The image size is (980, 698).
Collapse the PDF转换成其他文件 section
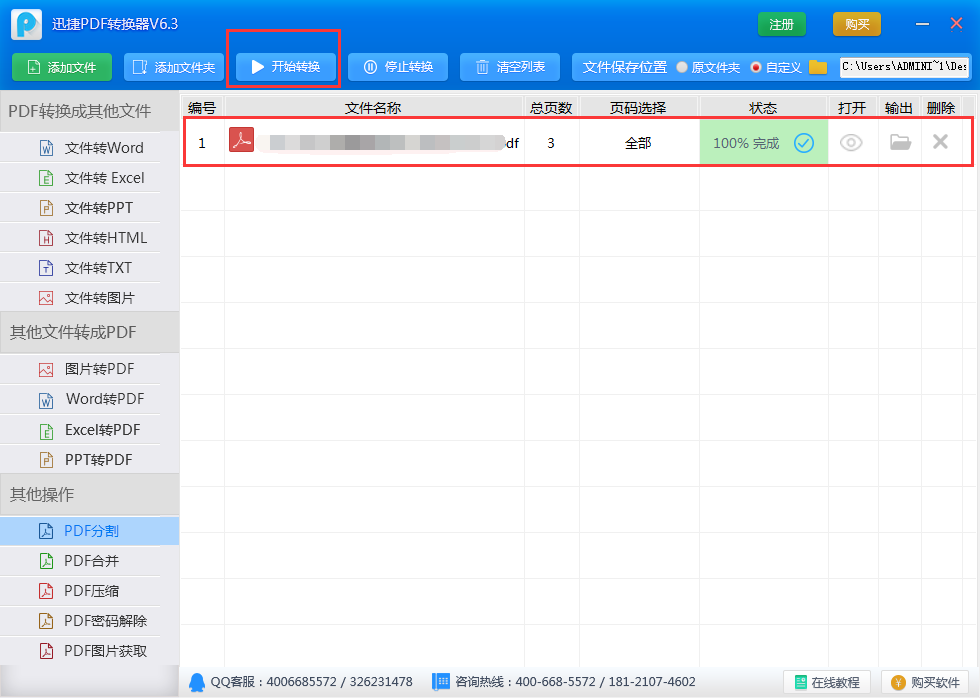tap(90, 111)
